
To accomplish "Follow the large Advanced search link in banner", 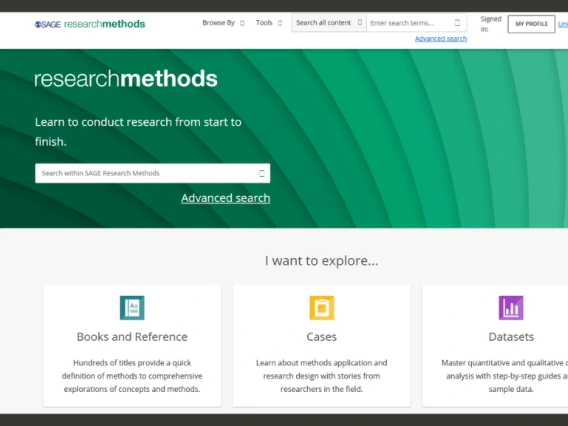I will click(226, 198).
